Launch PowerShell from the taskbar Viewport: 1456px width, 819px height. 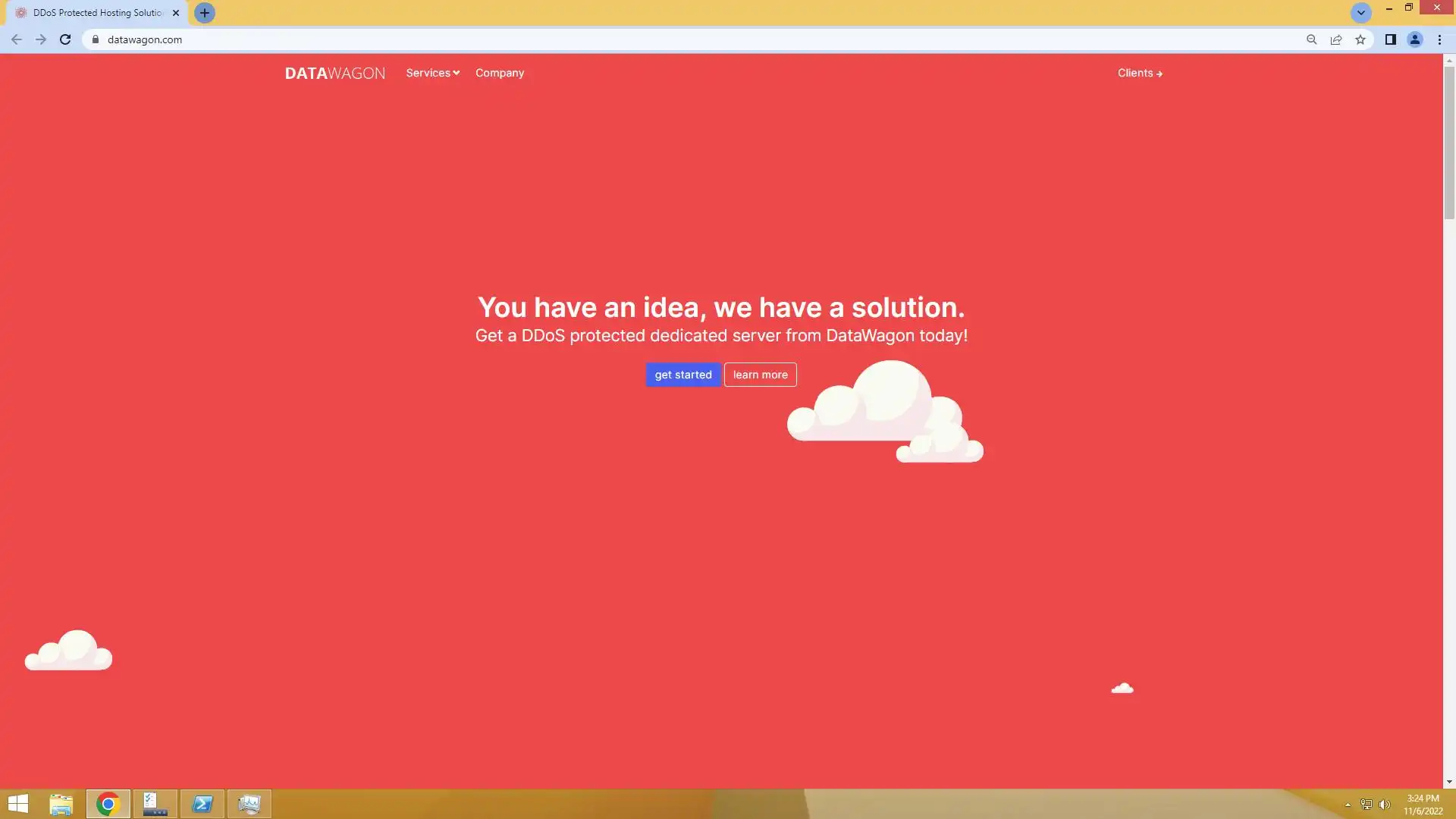point(202,804)
